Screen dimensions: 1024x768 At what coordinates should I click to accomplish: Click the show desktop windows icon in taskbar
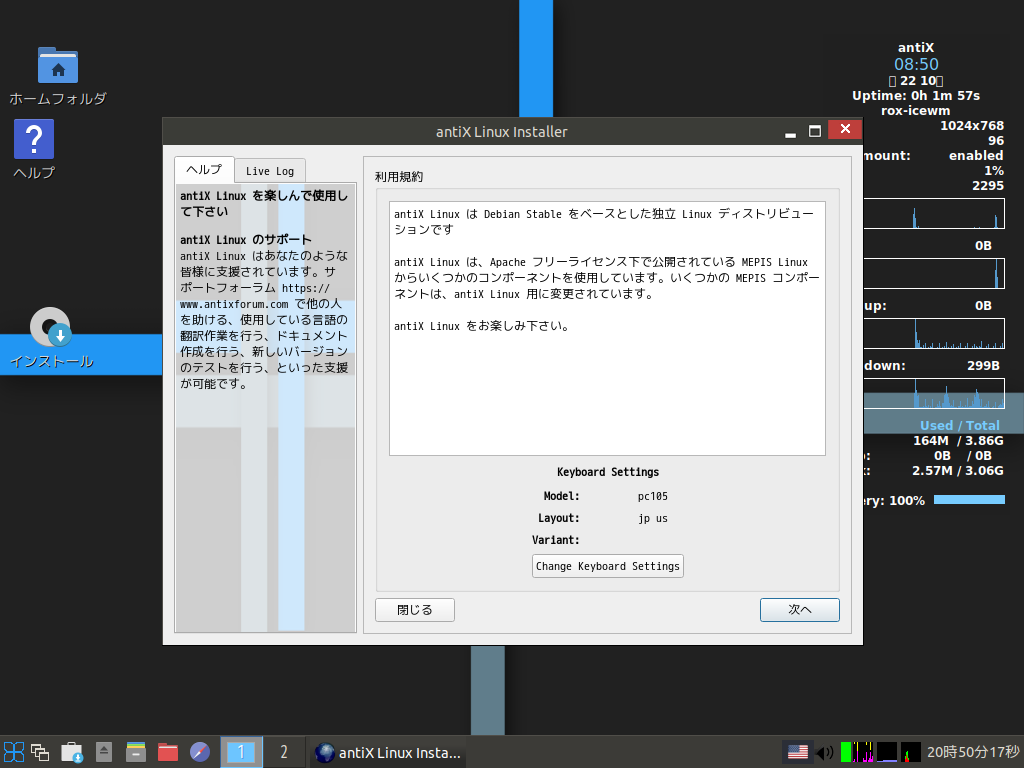pos(40,752)
